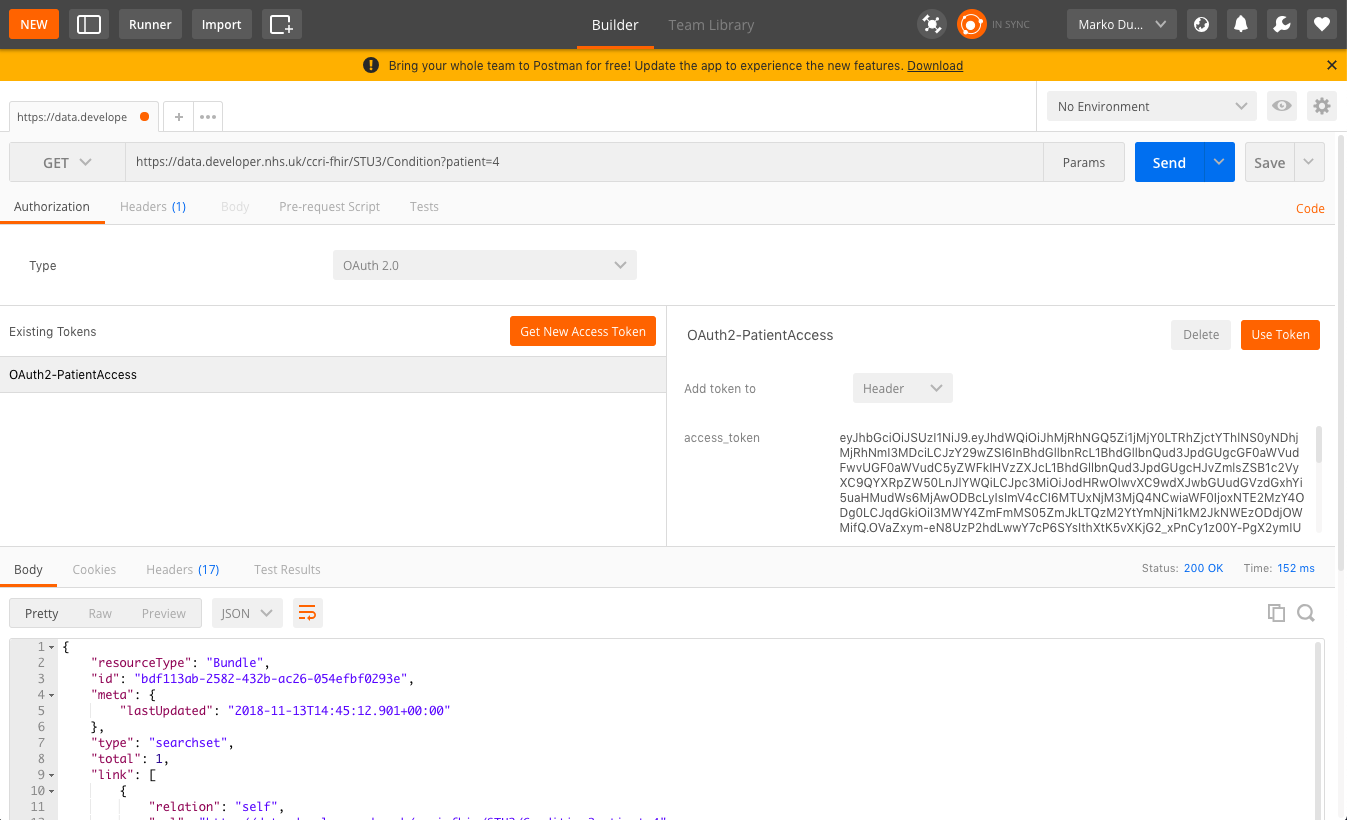1347x820 pixels.
Task: Collapse the link array fold arrow
Action: click(51, 775)
